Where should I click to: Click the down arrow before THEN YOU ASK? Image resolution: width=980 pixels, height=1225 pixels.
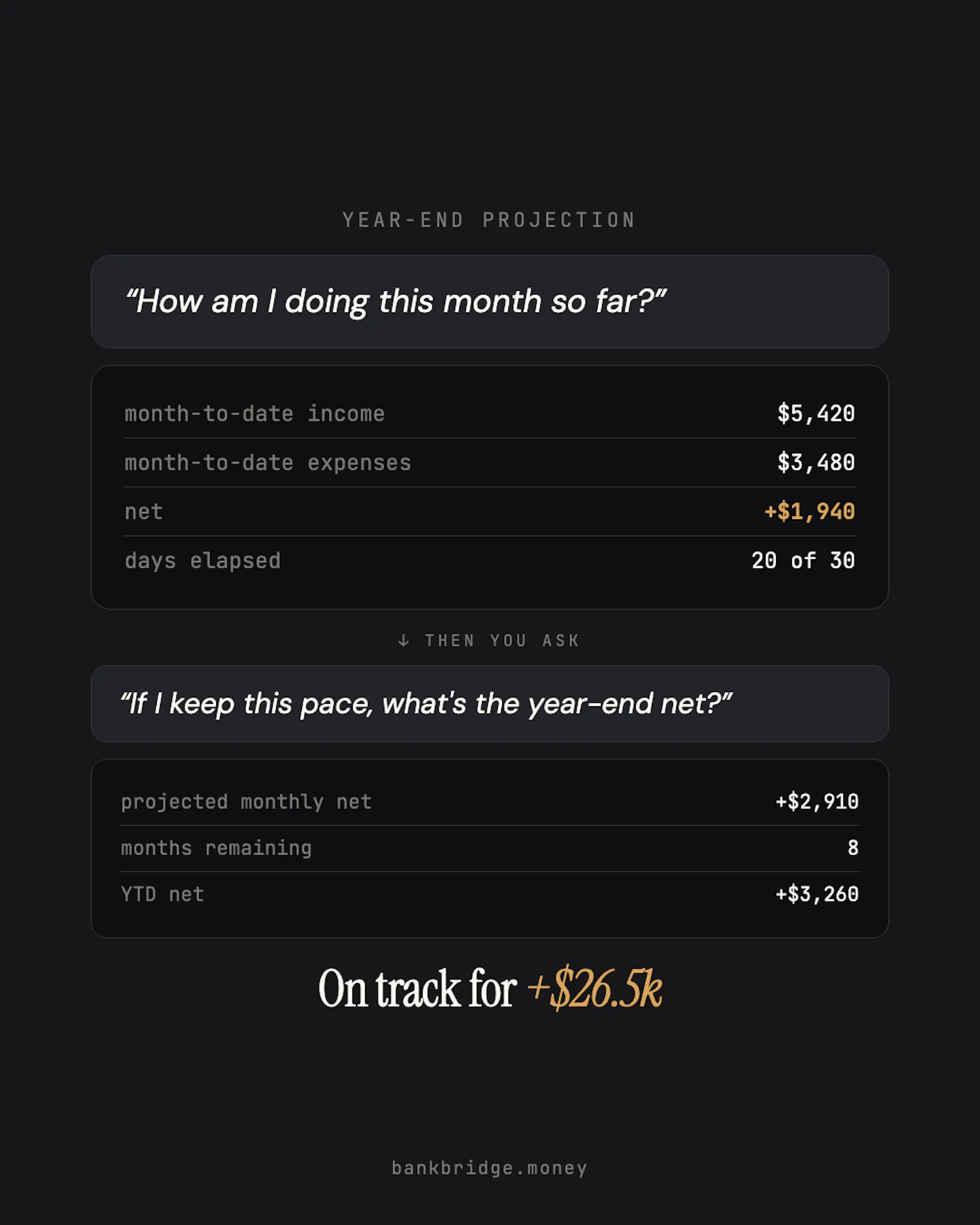(x=403, y=641)
